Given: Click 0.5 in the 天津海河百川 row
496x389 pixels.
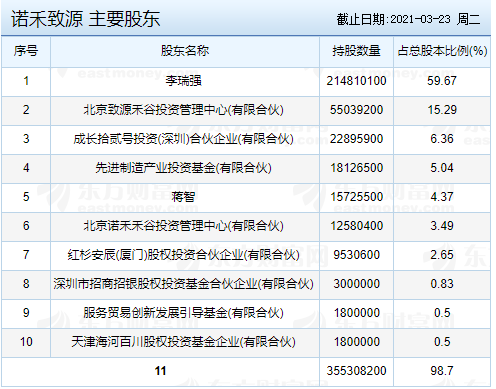Looking at the screenshot, I should (x=442, y=342).
